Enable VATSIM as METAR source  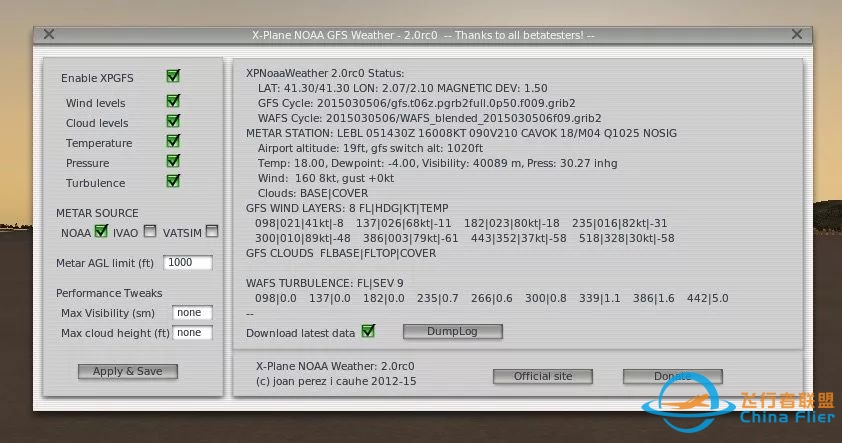tap(211, 232)
